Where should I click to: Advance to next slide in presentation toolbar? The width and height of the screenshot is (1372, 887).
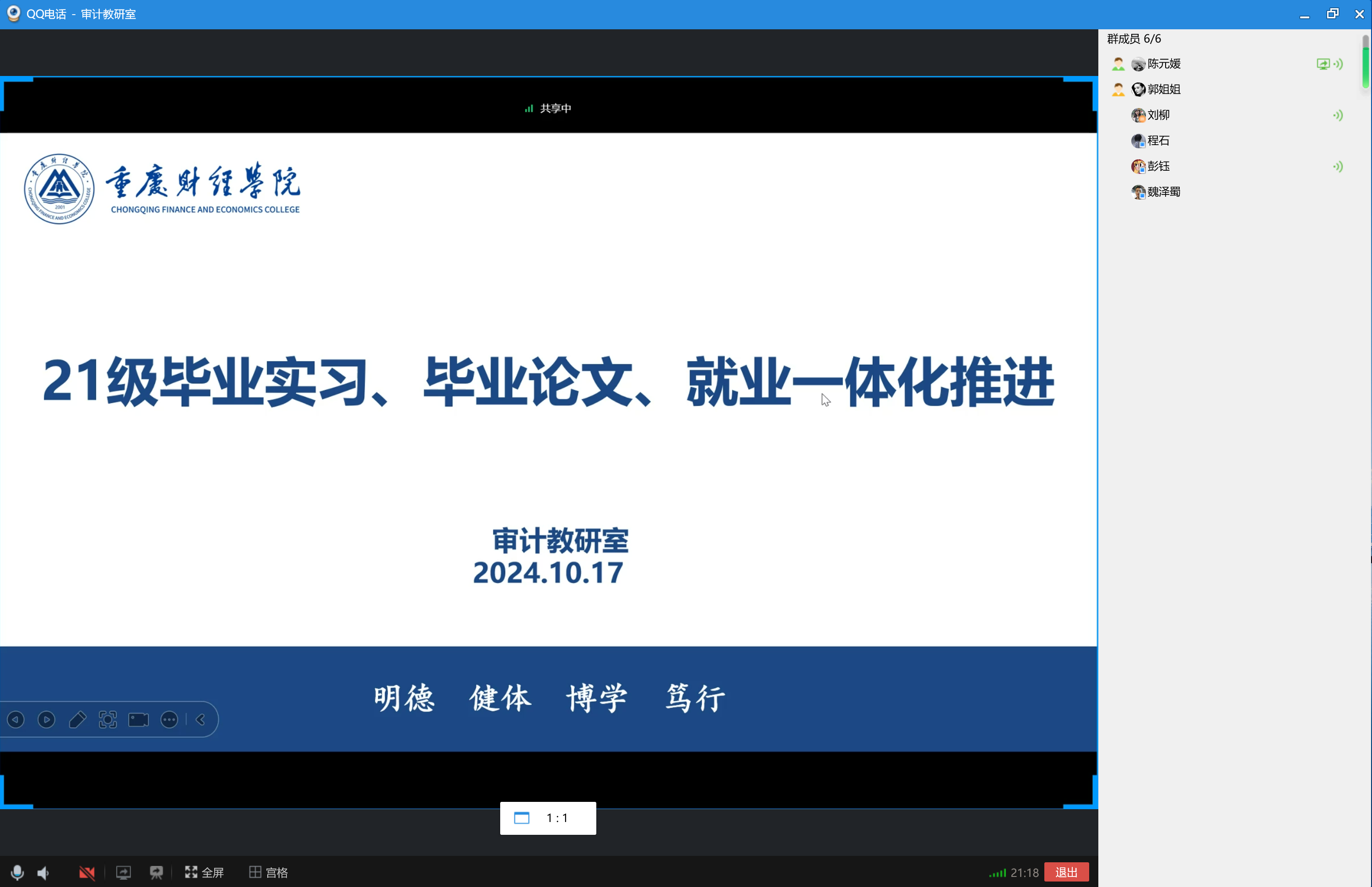(x=47, y=719)
